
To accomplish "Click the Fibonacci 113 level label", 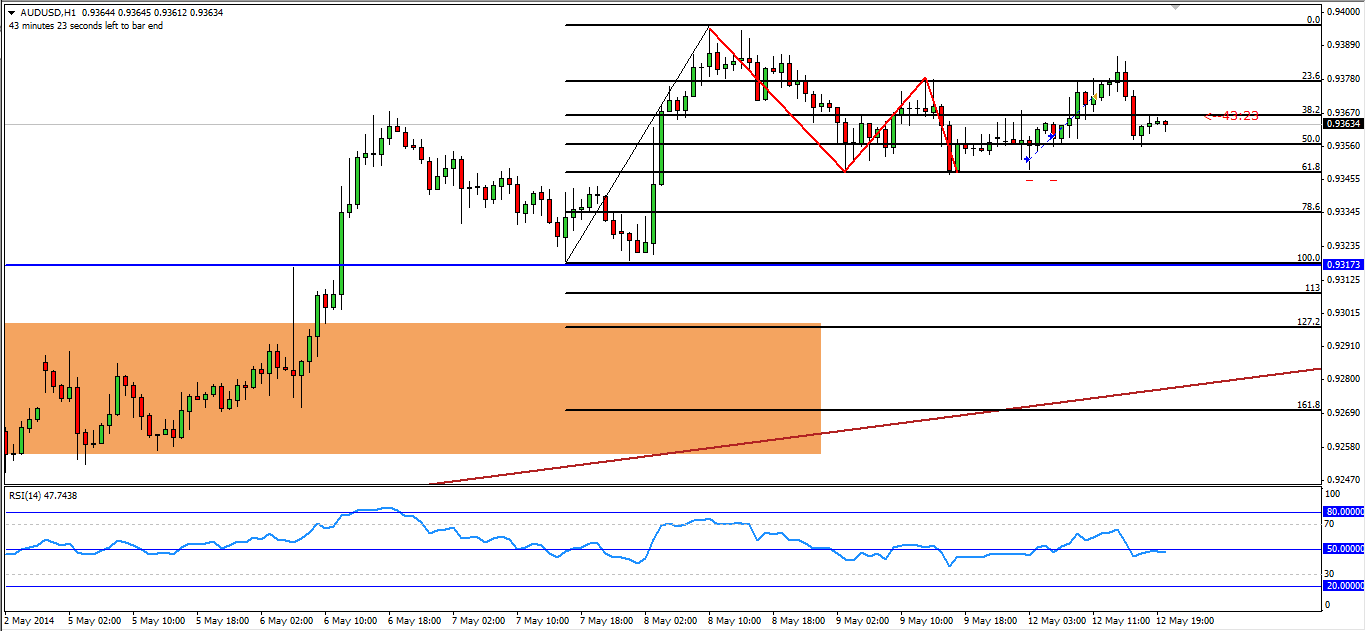I will tap(1313, 288).
